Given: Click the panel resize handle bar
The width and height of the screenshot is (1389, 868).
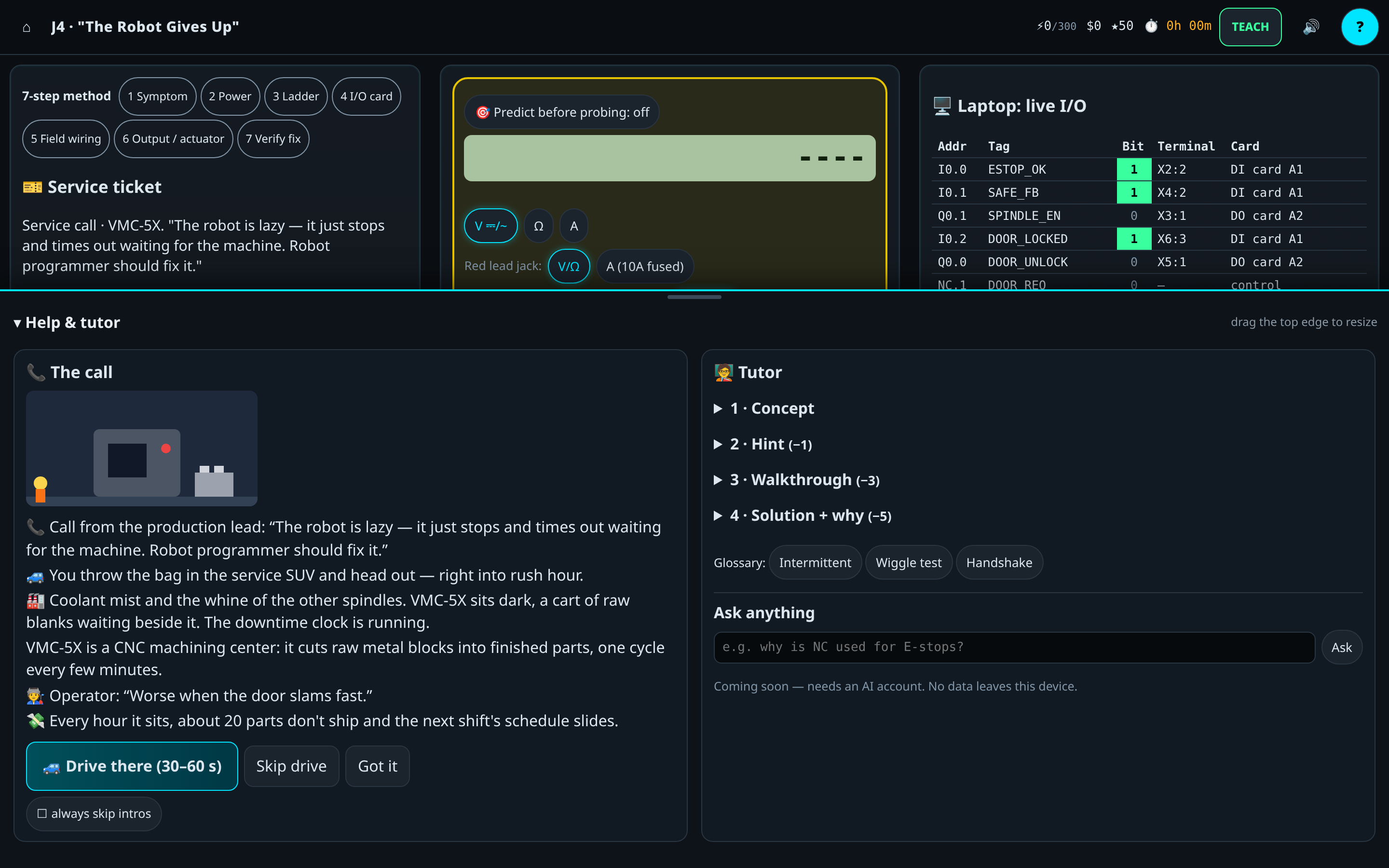Looking at the screenshot, I should (694, 297).
